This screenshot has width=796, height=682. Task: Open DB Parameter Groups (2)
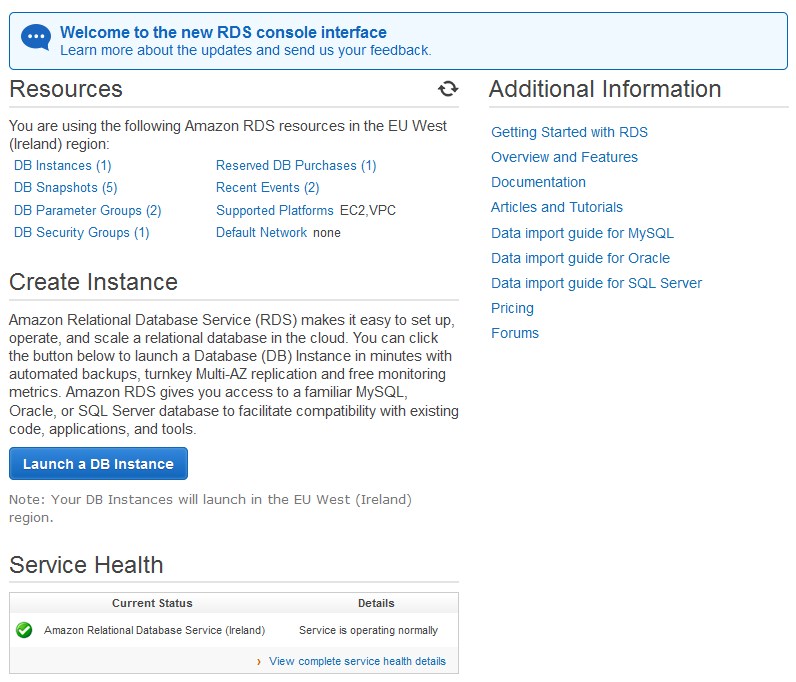87,210
